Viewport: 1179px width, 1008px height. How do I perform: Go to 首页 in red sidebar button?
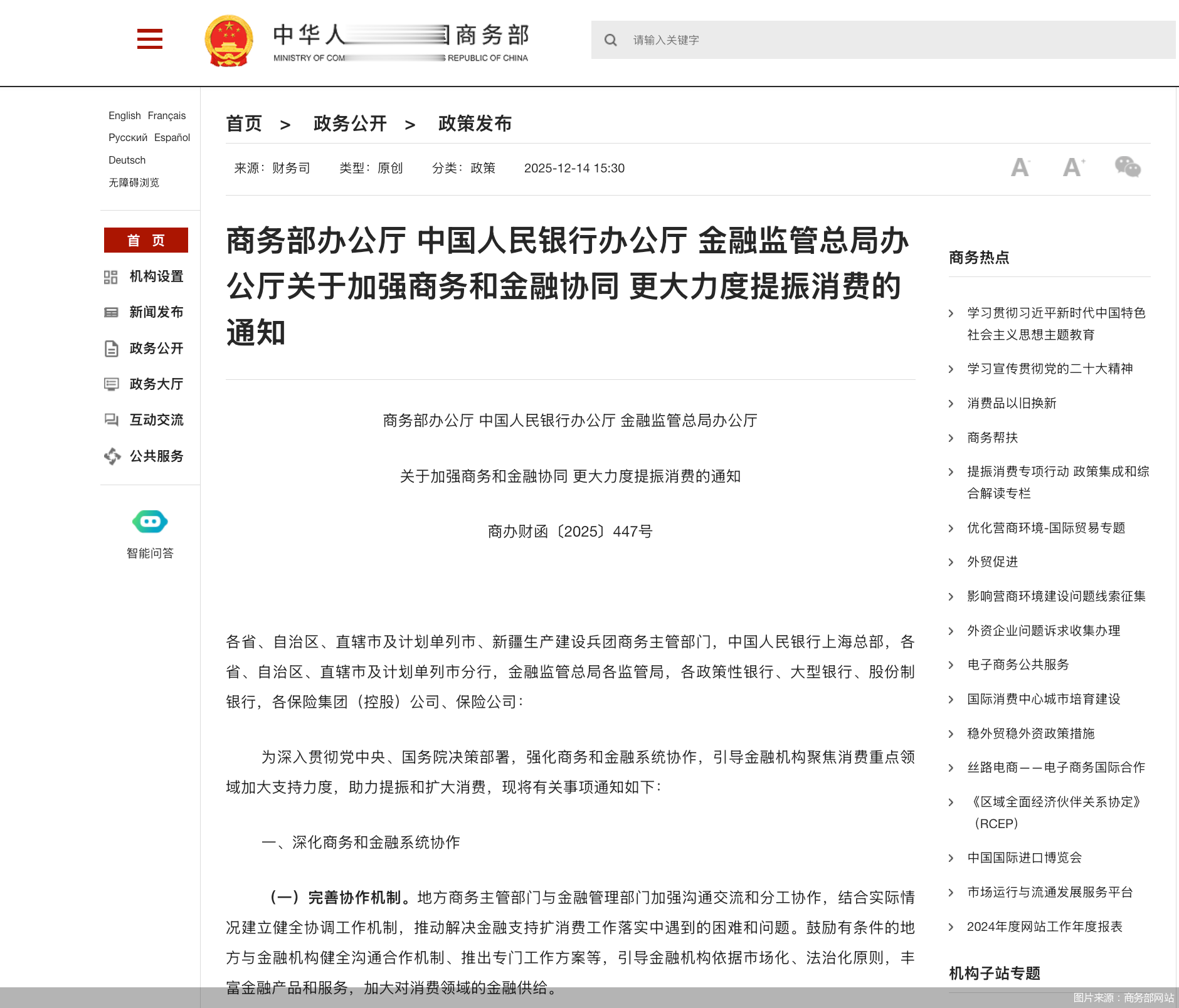click(x=146, y=240)
